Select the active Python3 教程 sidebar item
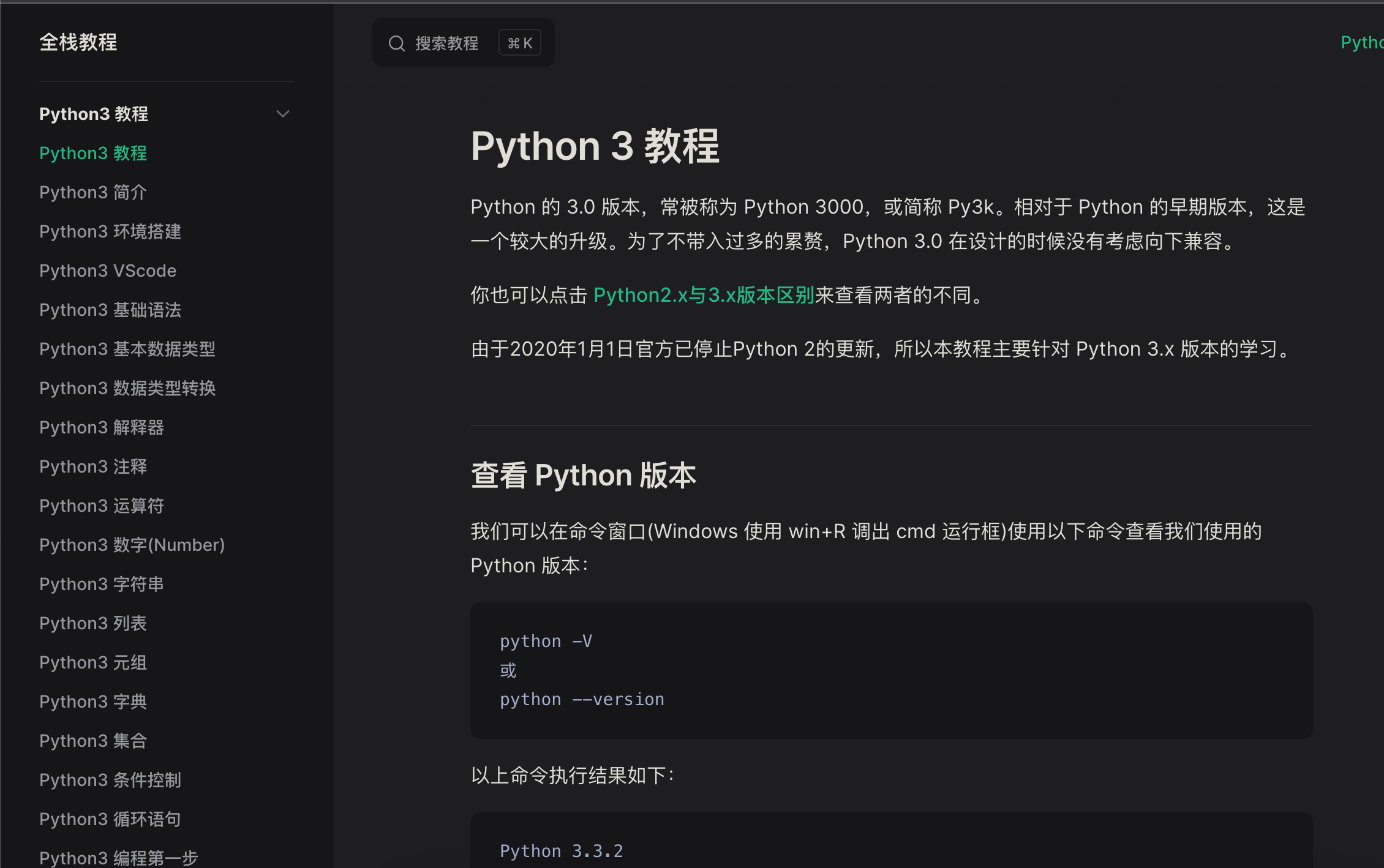The width and height of the screenshot is (1384, 868). coord(93,153)
